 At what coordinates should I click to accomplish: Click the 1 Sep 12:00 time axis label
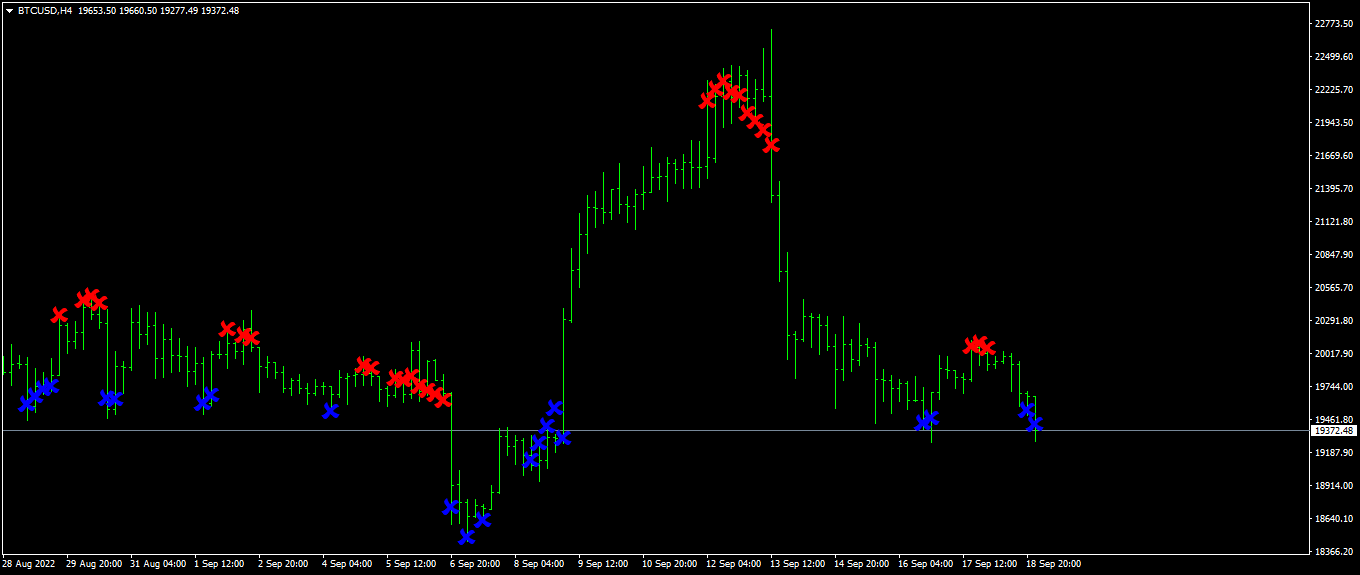tap(219, 563)
